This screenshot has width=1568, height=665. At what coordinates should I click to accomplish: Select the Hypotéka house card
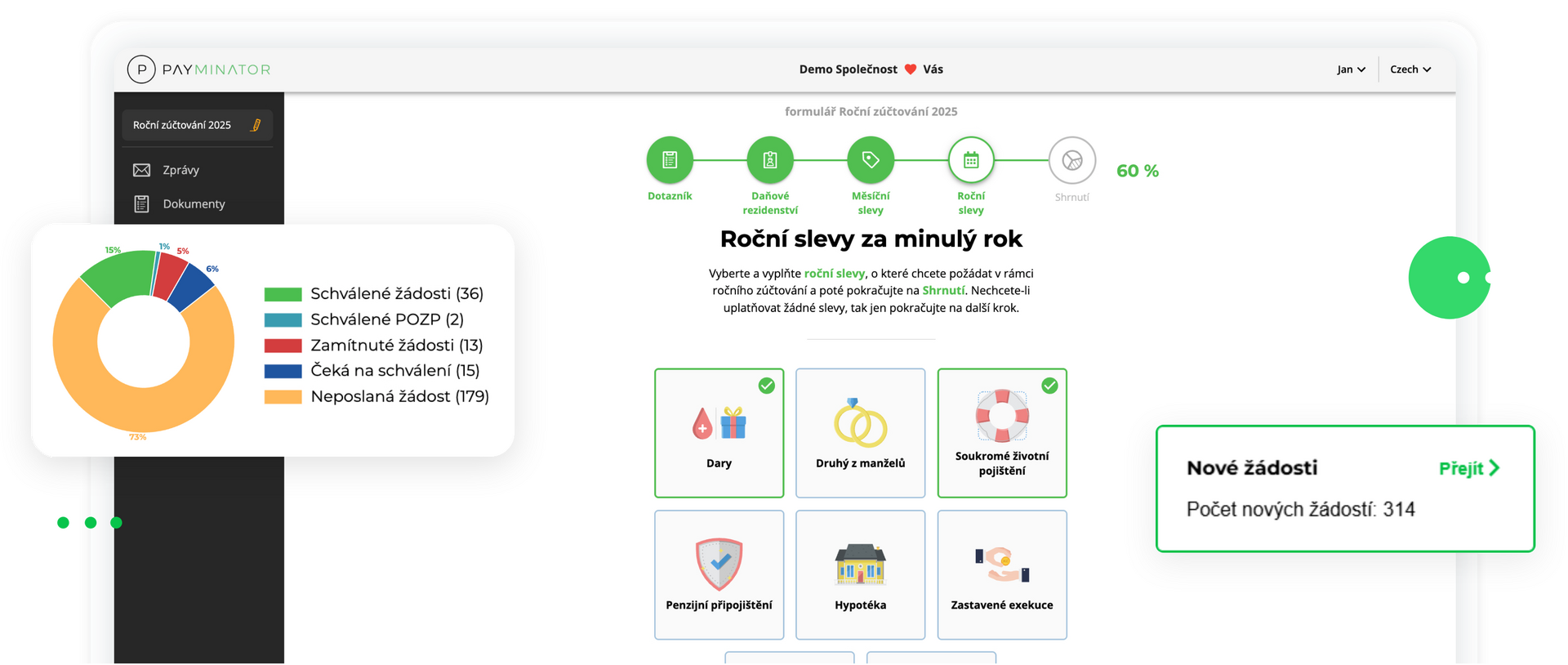861,575
